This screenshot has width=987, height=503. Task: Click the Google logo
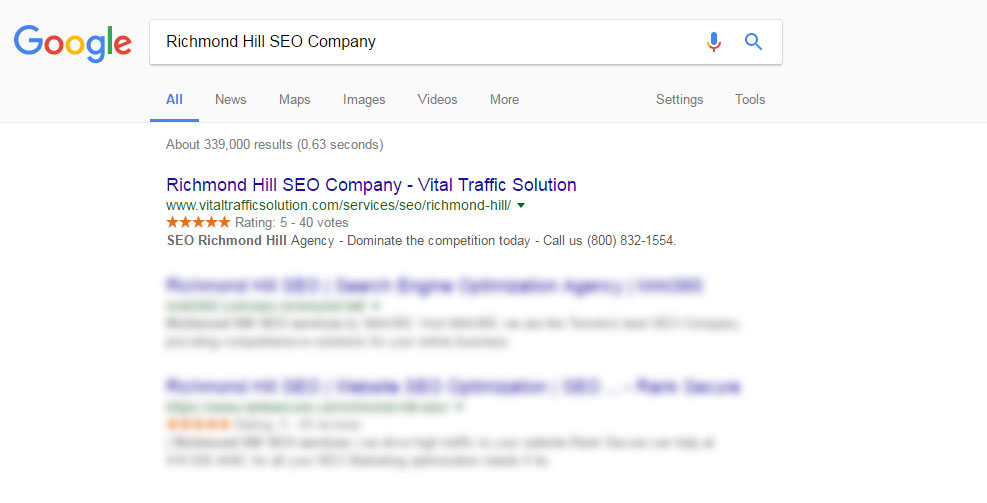pyautogui.click(x=72, y=43)
